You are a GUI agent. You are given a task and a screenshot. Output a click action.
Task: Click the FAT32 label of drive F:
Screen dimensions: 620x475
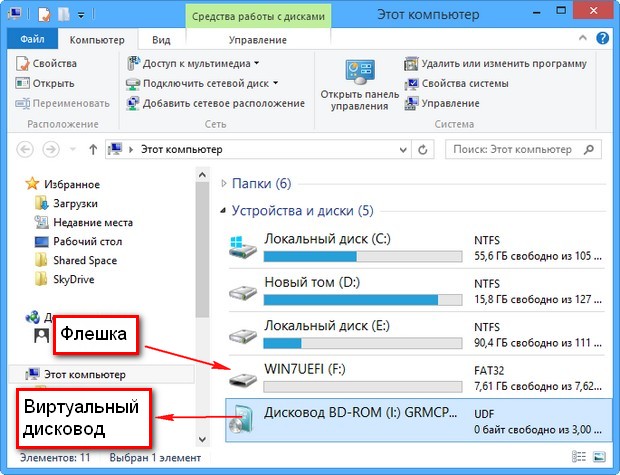[x=489, y=371]
